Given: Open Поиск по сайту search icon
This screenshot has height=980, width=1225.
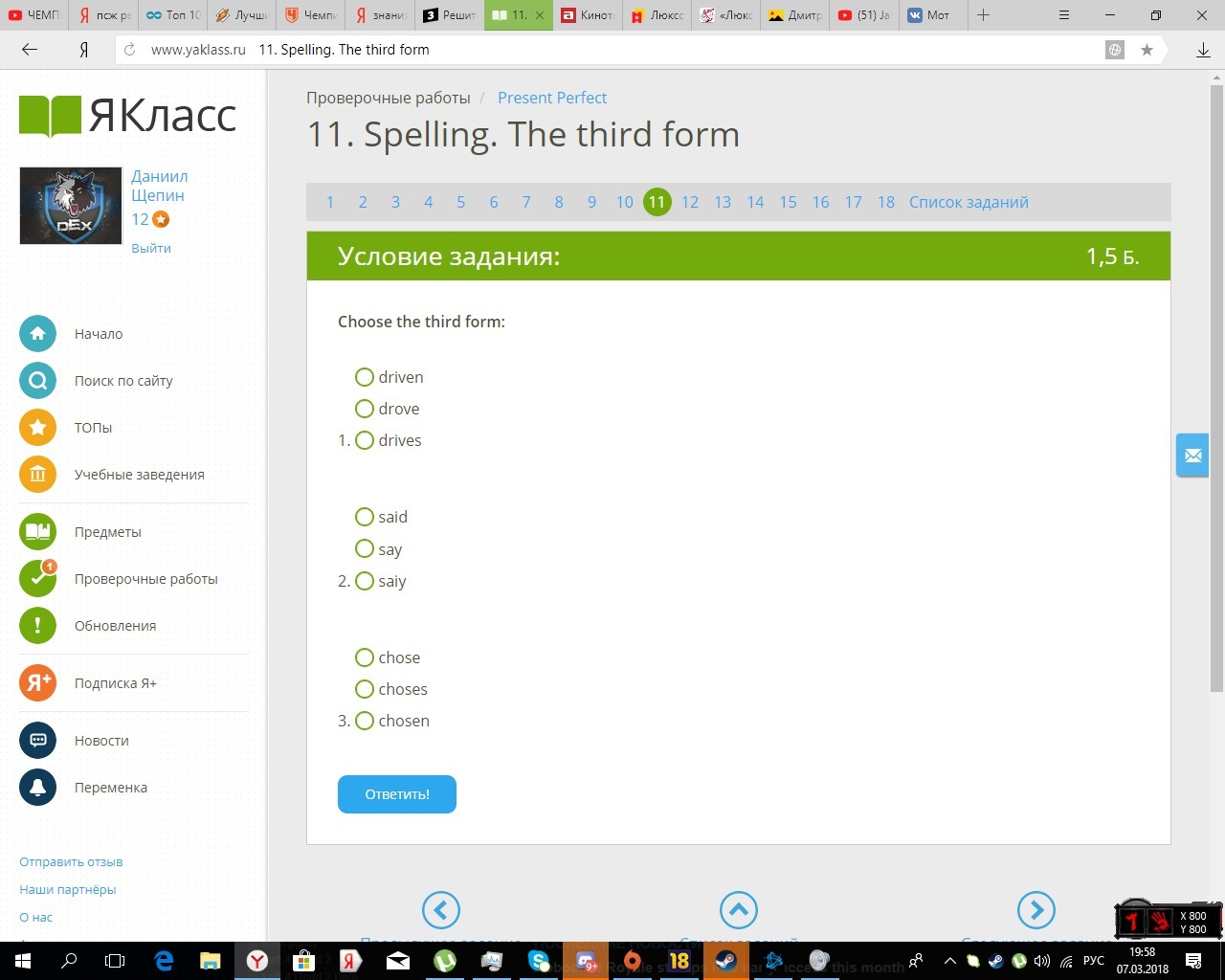Looking at the screenshot, I should click(x=37, y=381).
